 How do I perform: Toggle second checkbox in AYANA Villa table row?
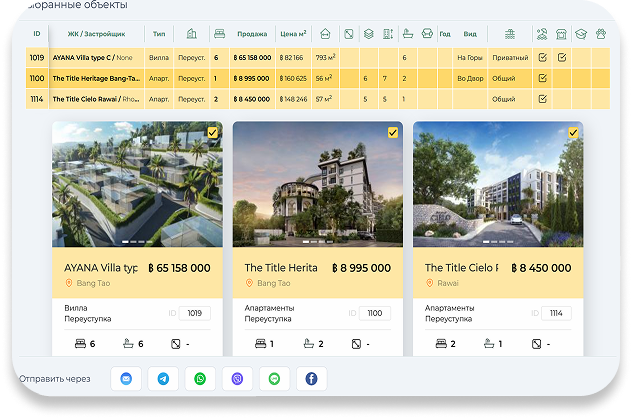[562, 58]
